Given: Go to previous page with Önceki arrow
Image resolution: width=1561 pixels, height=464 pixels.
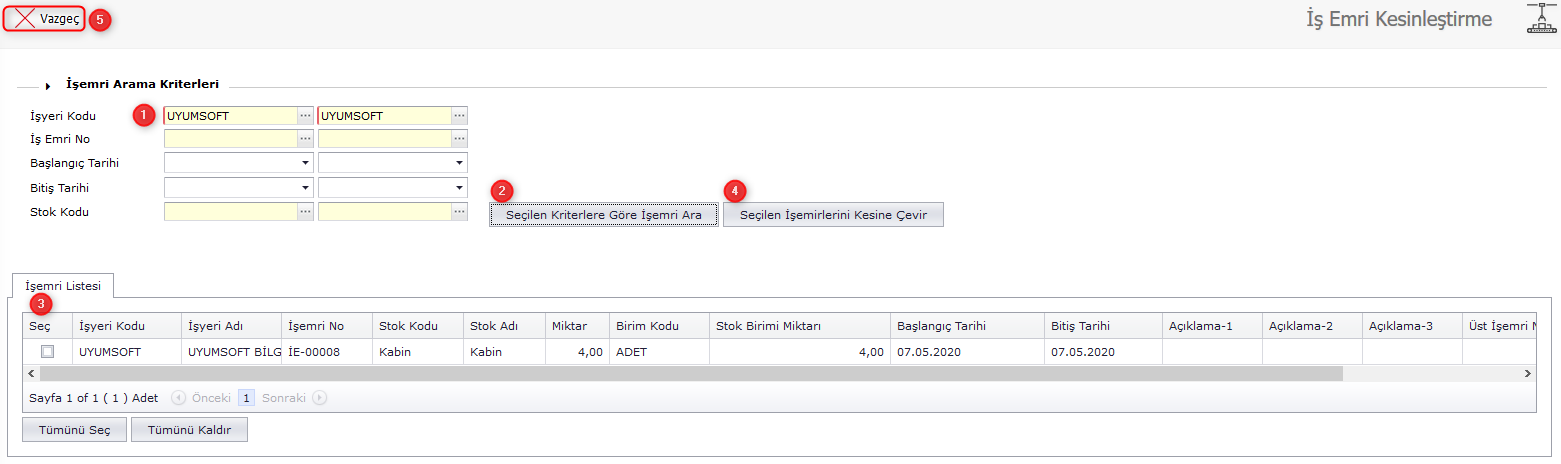Looking at the screenshot, I should pyautogui.click(x=179, y=398).
